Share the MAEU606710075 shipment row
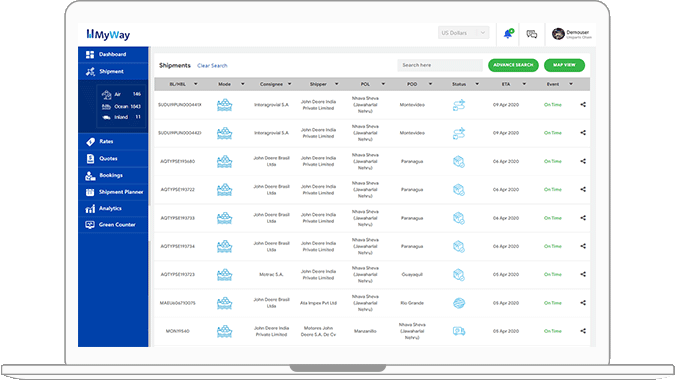The image size is (675, 380). click(x=583, y=303)
